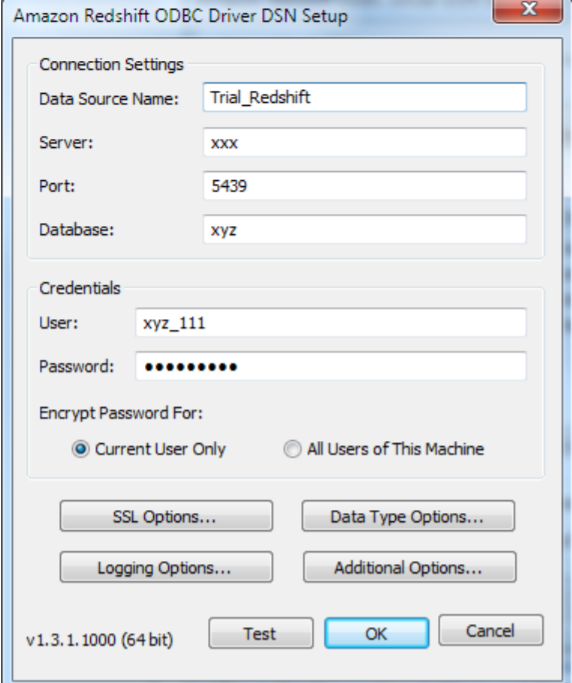Click the Data Source Name label

coord(109,99)
